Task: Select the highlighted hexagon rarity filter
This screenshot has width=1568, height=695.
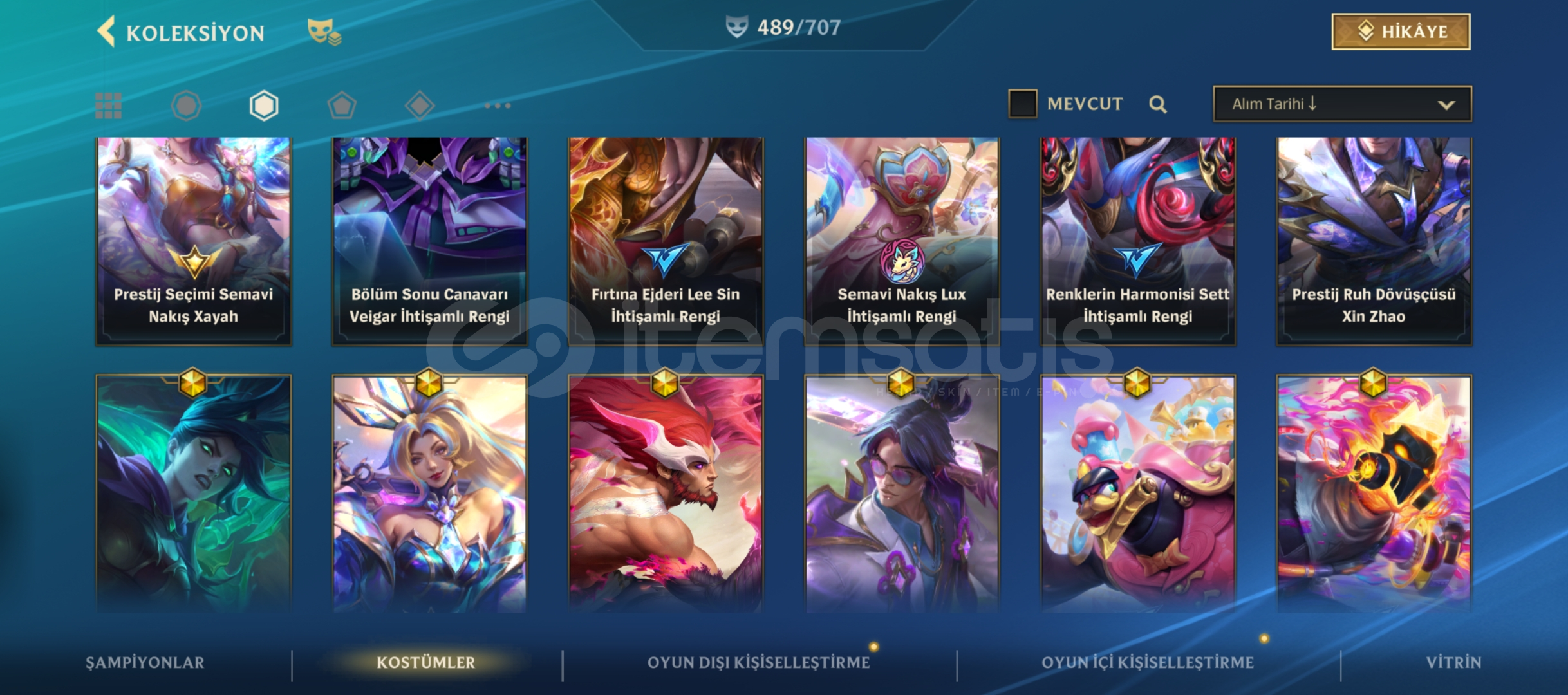Action: [x=264, y=106]
